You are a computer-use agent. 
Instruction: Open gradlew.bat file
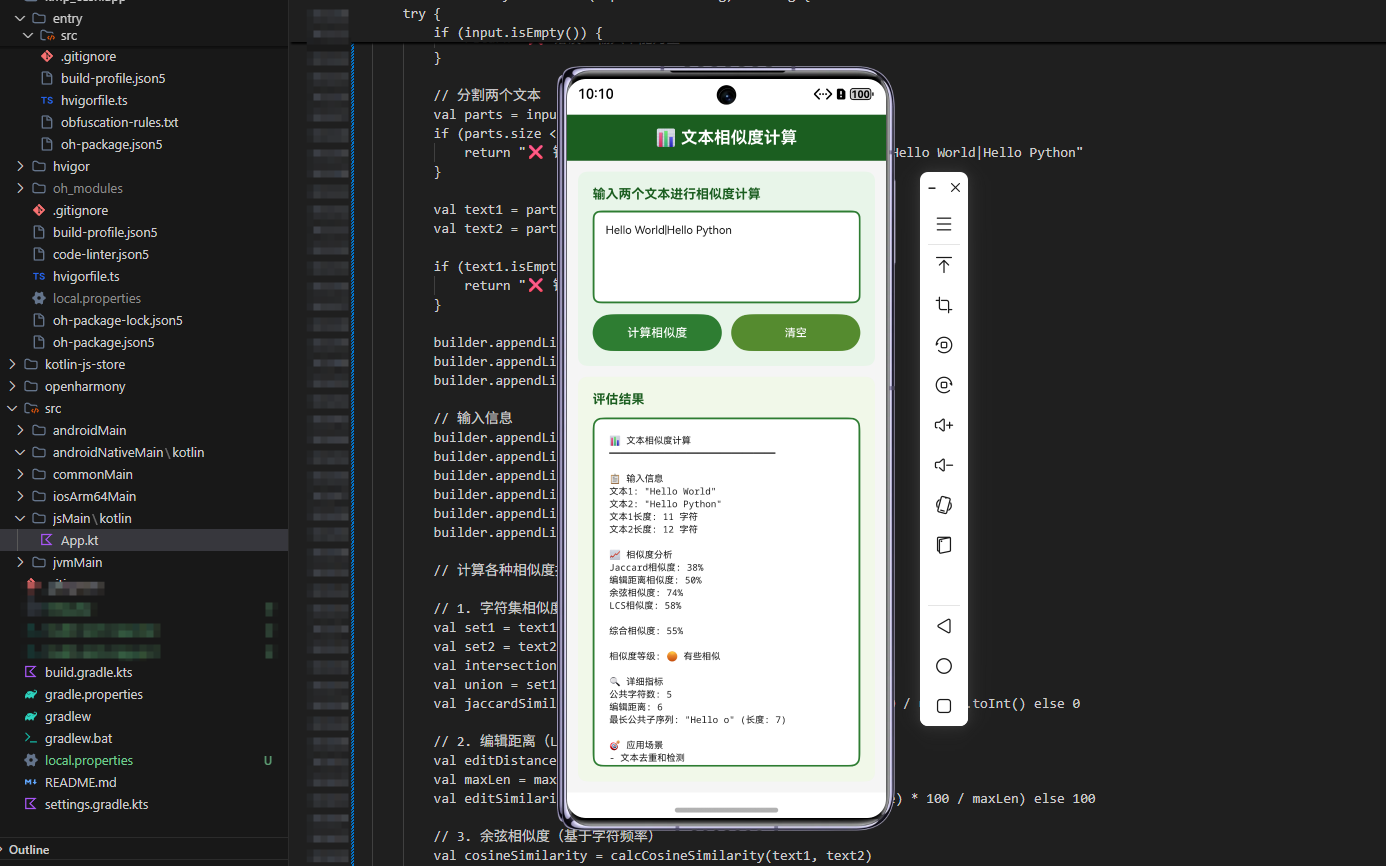[79, 738]
